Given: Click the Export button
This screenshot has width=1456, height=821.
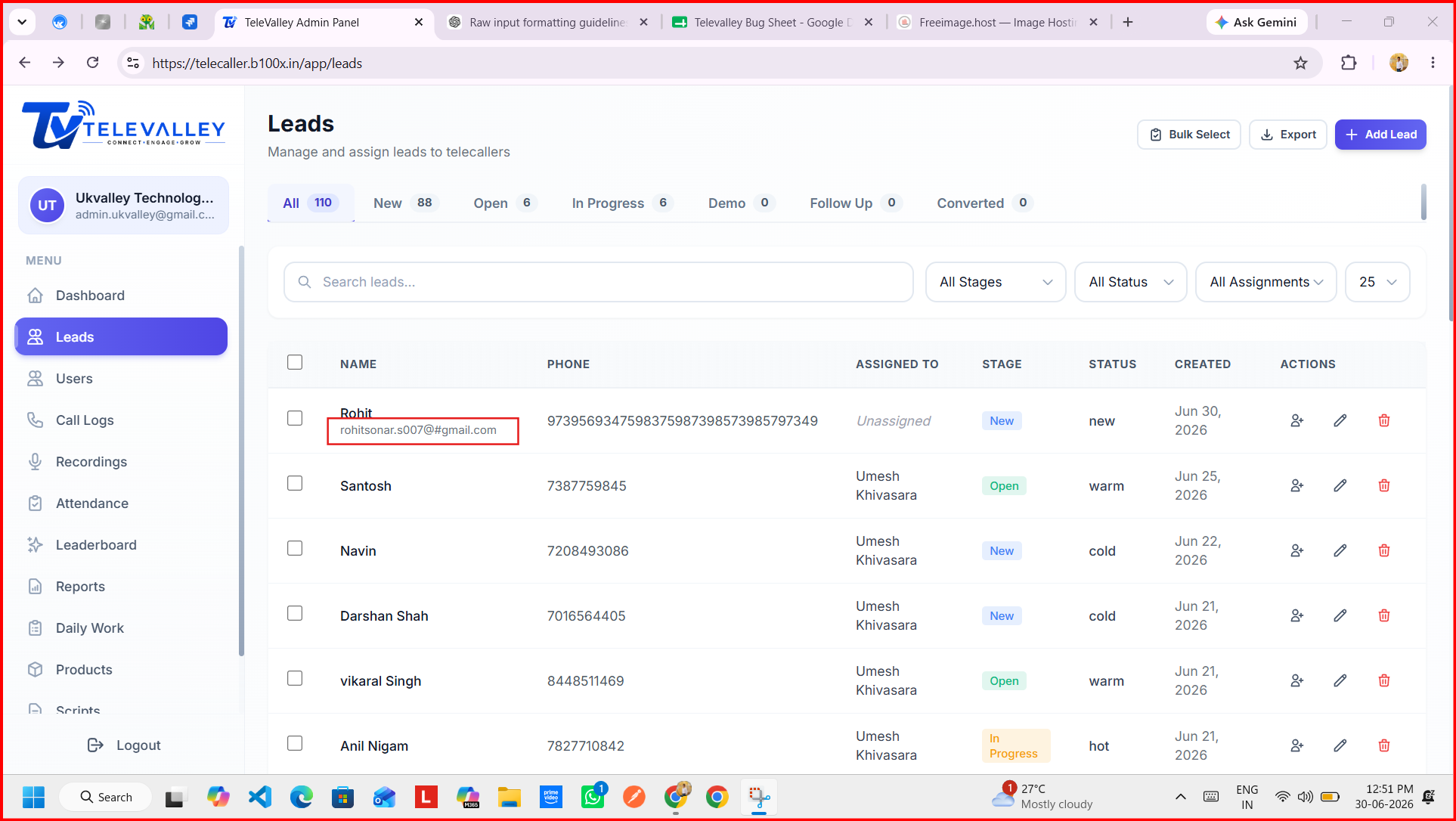Looking at the screenshot, I should pos(1287,135).
